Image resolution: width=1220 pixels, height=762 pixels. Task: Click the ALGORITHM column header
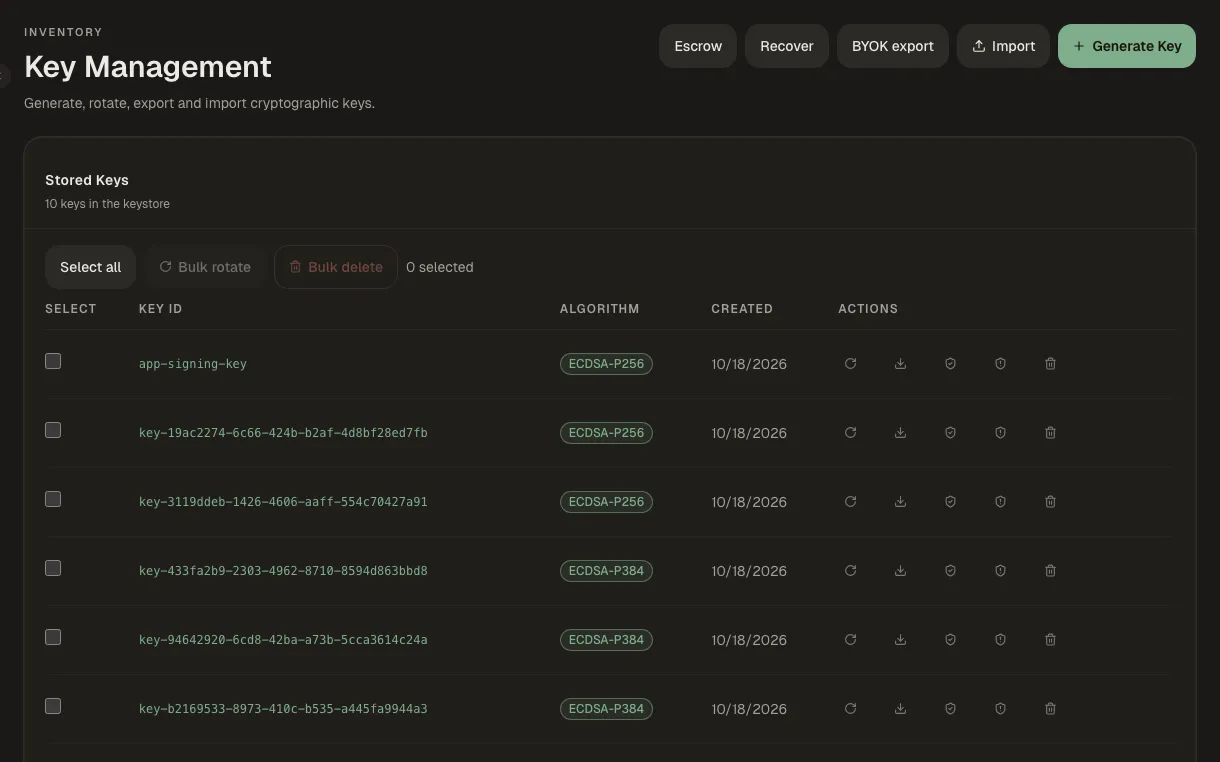(x=599, y=309)
